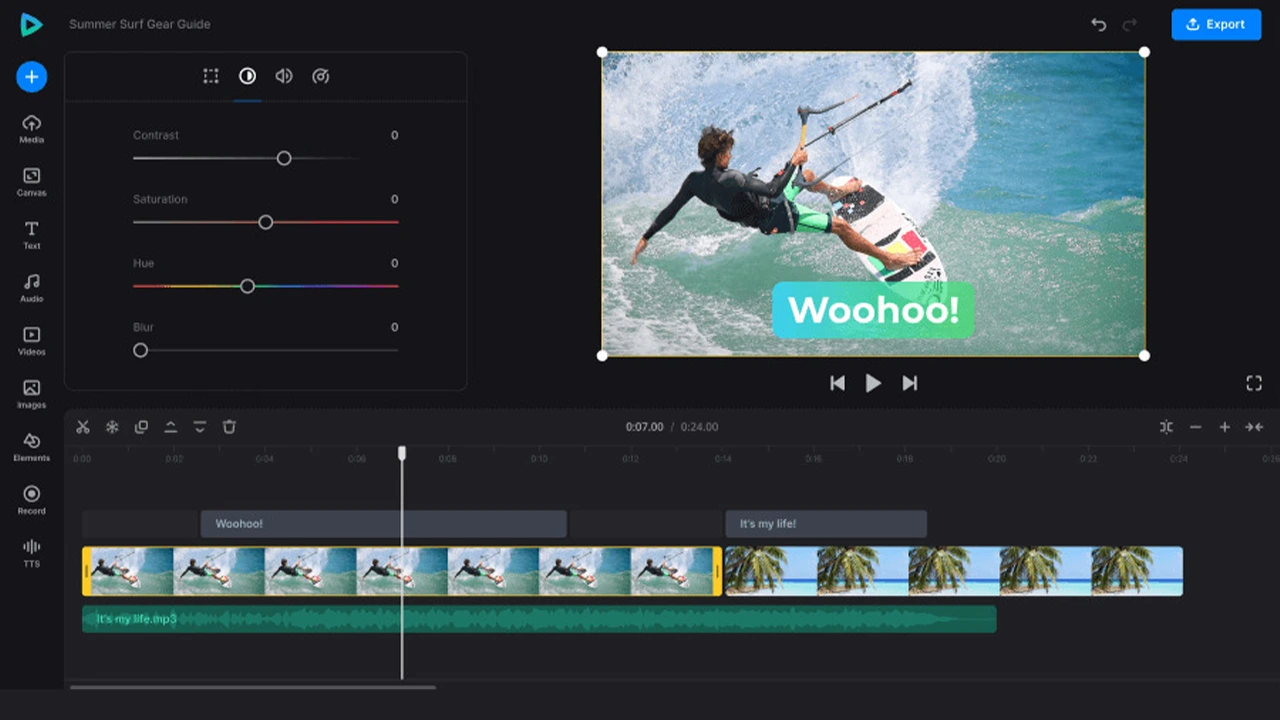Click the scissors split tool

tap(83, 427)
